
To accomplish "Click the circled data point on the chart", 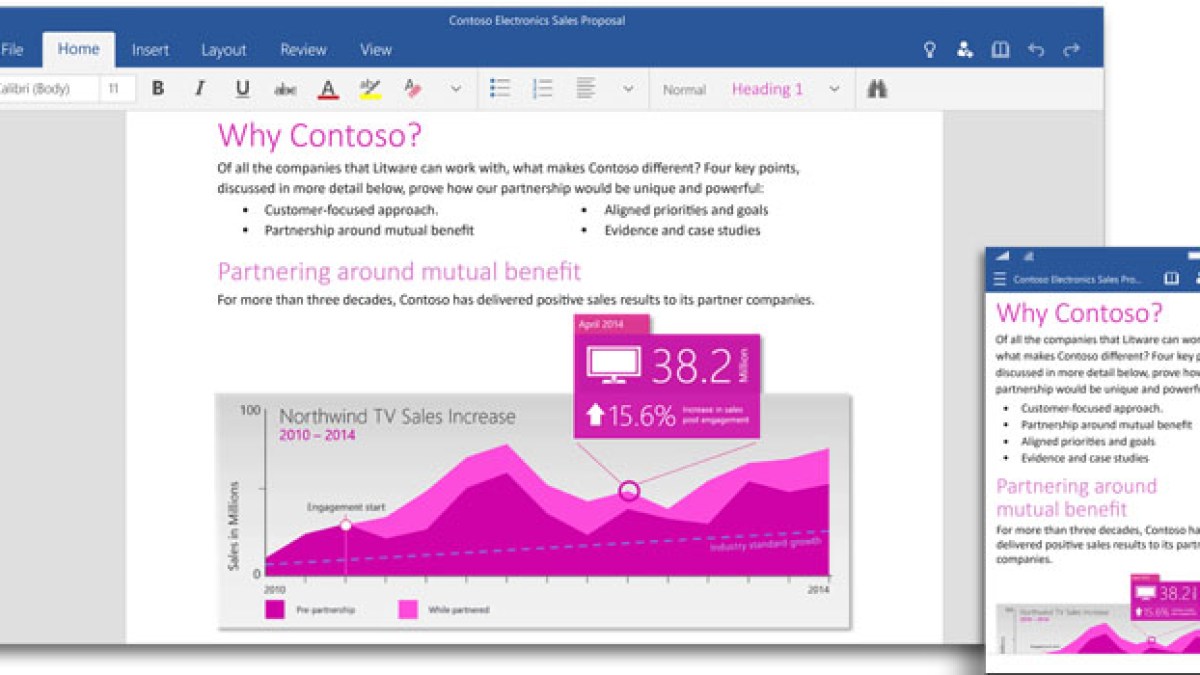I will tap(629, 490).
